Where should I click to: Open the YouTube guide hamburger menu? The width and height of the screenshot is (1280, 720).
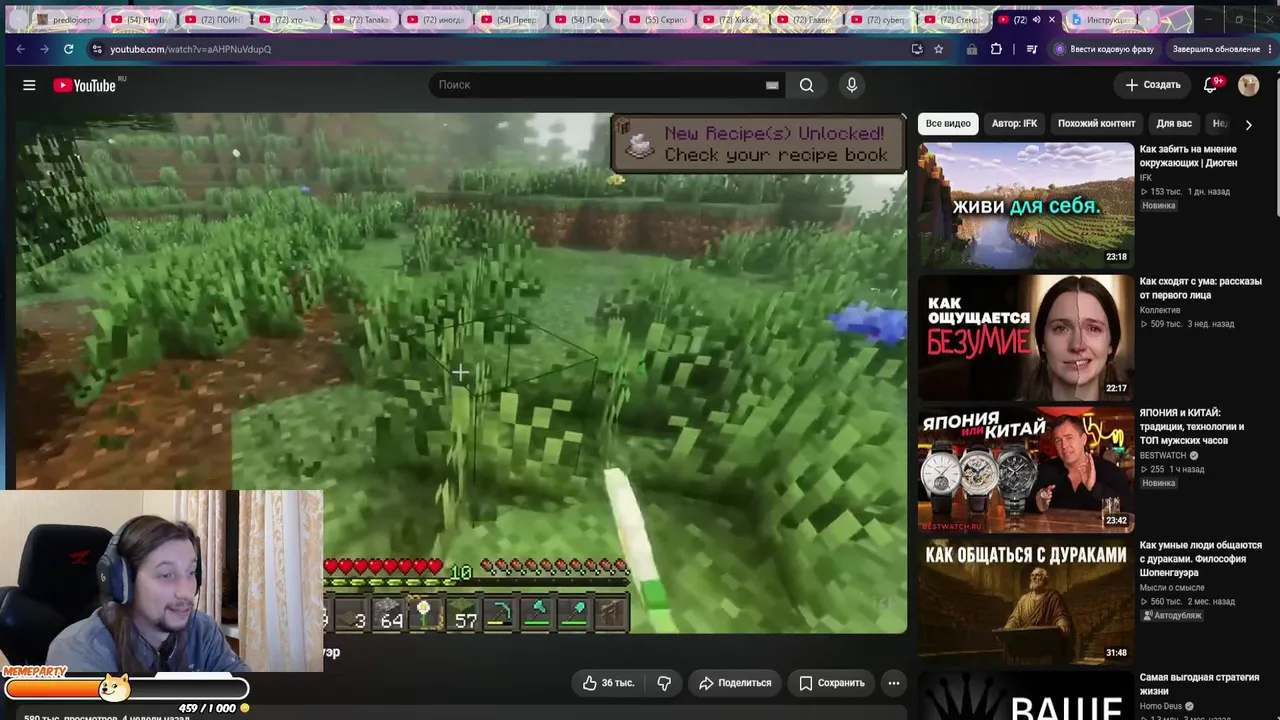[29, 85]
